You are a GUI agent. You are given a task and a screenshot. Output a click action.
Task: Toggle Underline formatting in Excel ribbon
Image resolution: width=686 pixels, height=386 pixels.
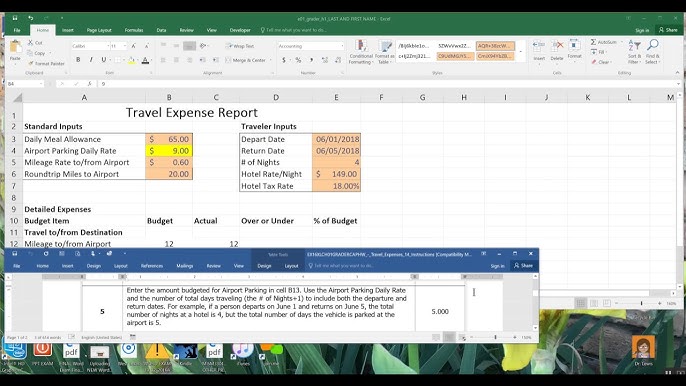pos(104,60)
